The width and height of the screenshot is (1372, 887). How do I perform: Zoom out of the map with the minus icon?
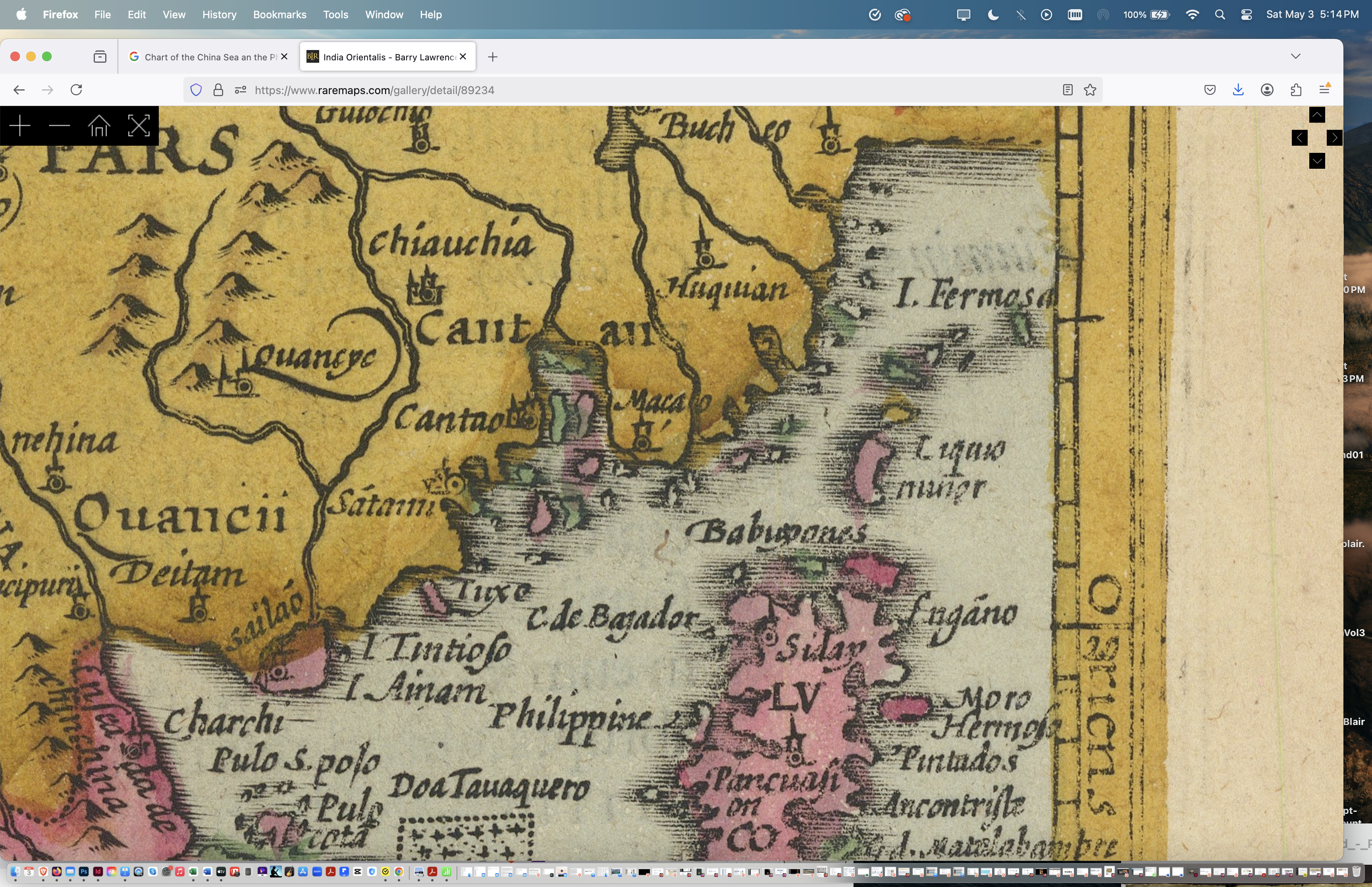pyautogui.click(x=59, y=125)
